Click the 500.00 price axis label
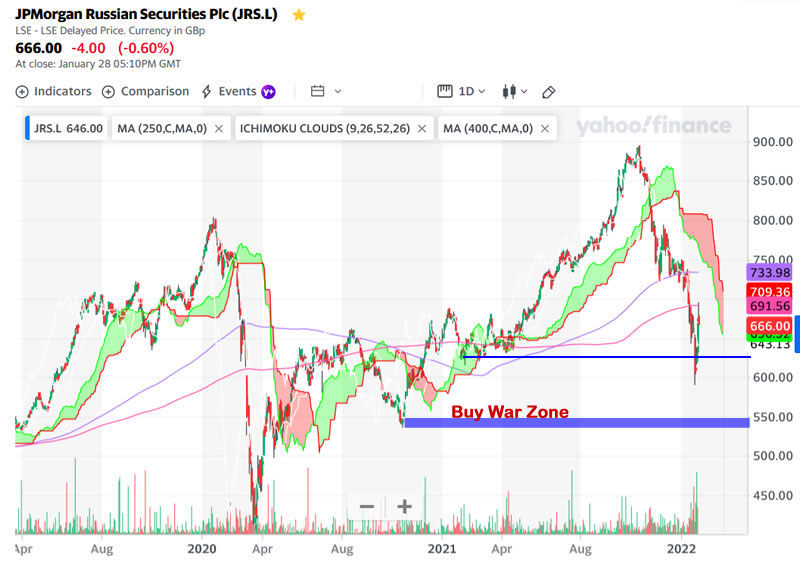The width and height of the screenshot is (800, 577). point(772,456)
